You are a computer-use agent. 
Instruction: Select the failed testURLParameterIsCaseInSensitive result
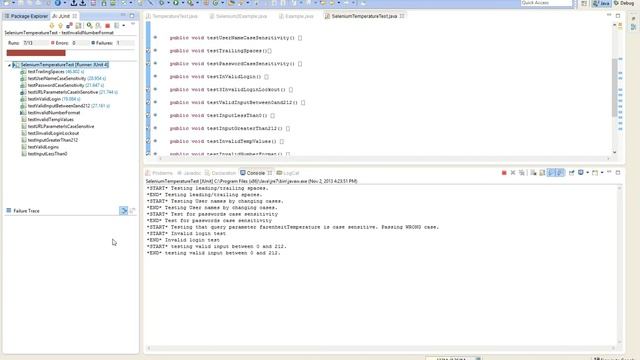point(69,92)
